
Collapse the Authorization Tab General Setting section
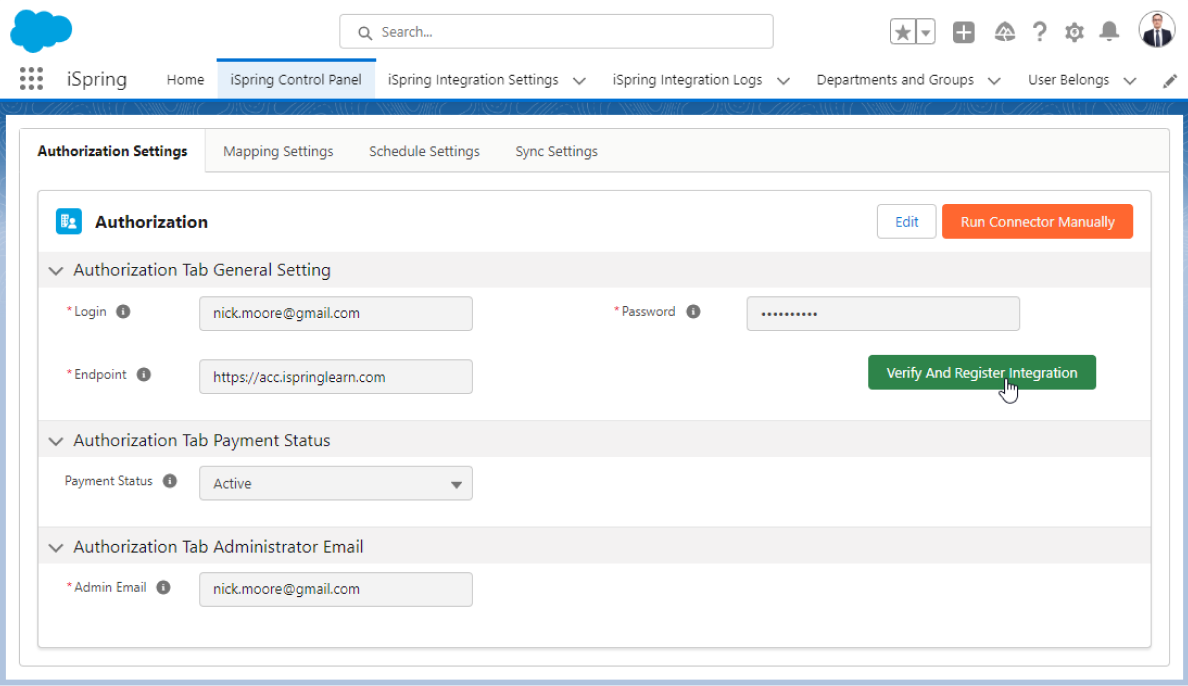coord(56,270)
